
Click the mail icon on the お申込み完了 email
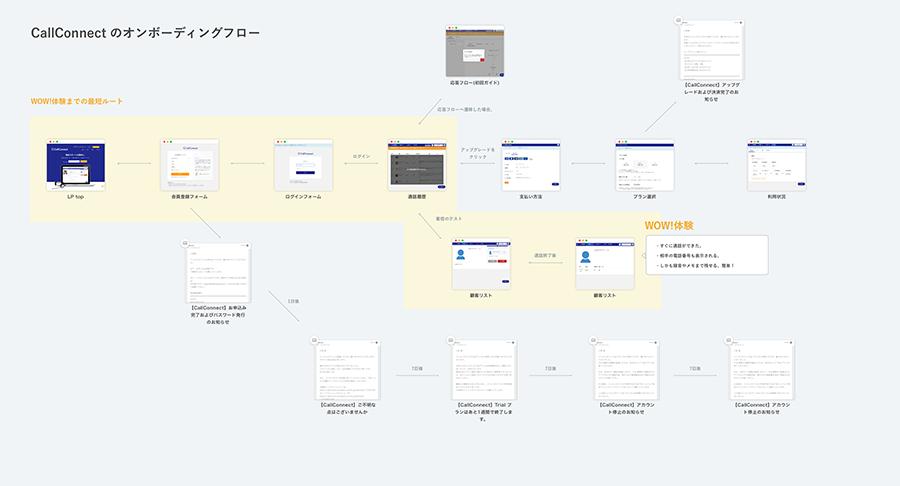click(x=185, y=243)
